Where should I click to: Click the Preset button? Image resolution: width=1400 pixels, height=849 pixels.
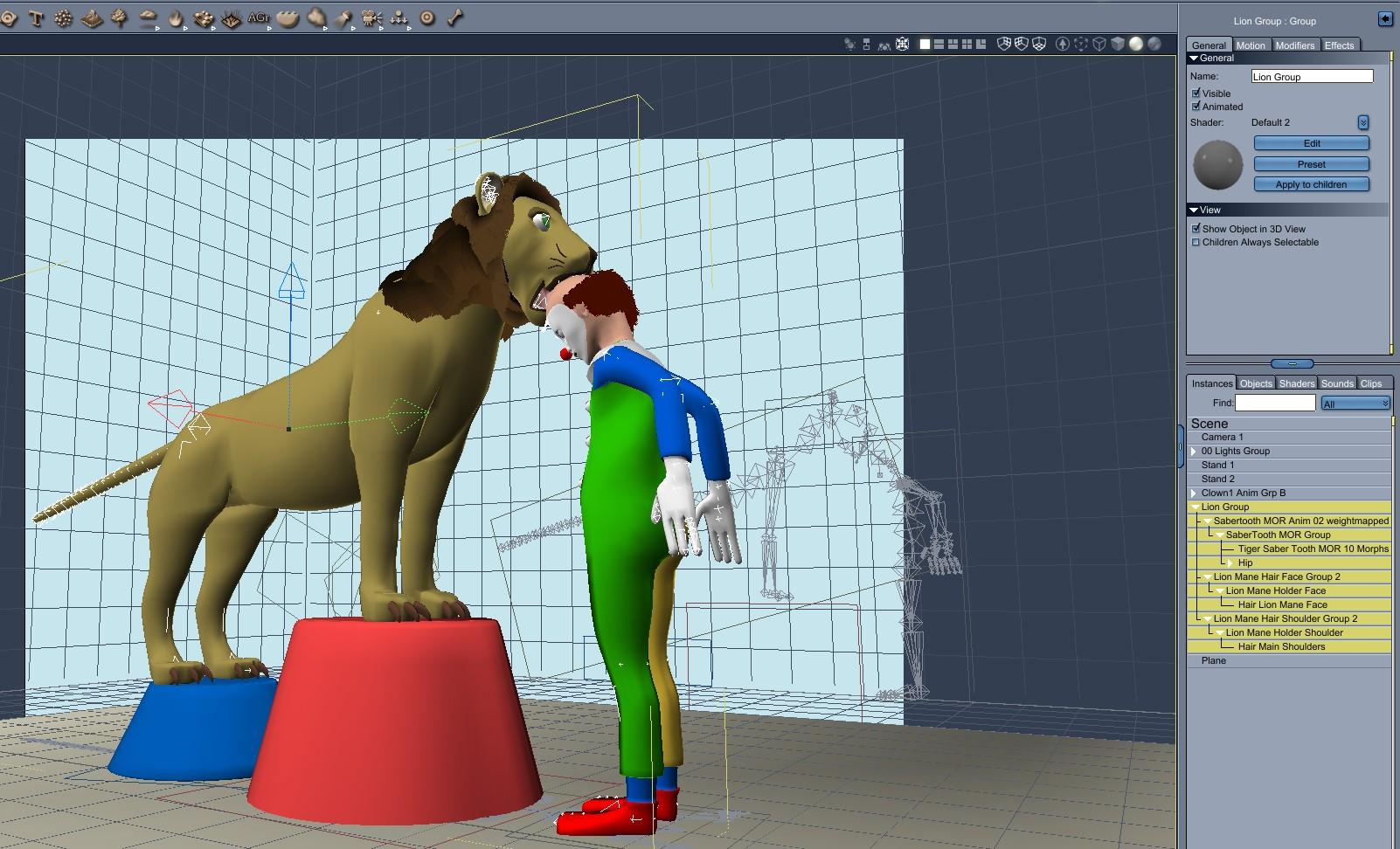pyautogui.click(x=1311, y=164)
